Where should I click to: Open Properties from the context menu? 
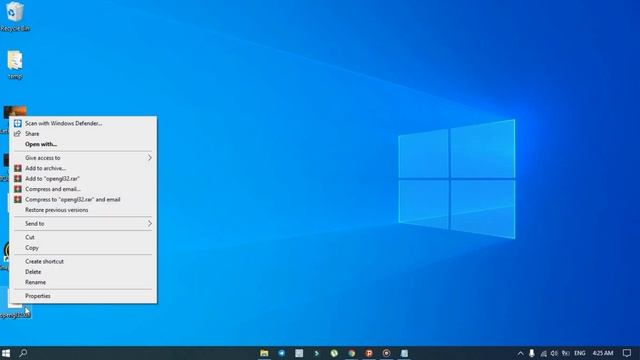(83, 296)
